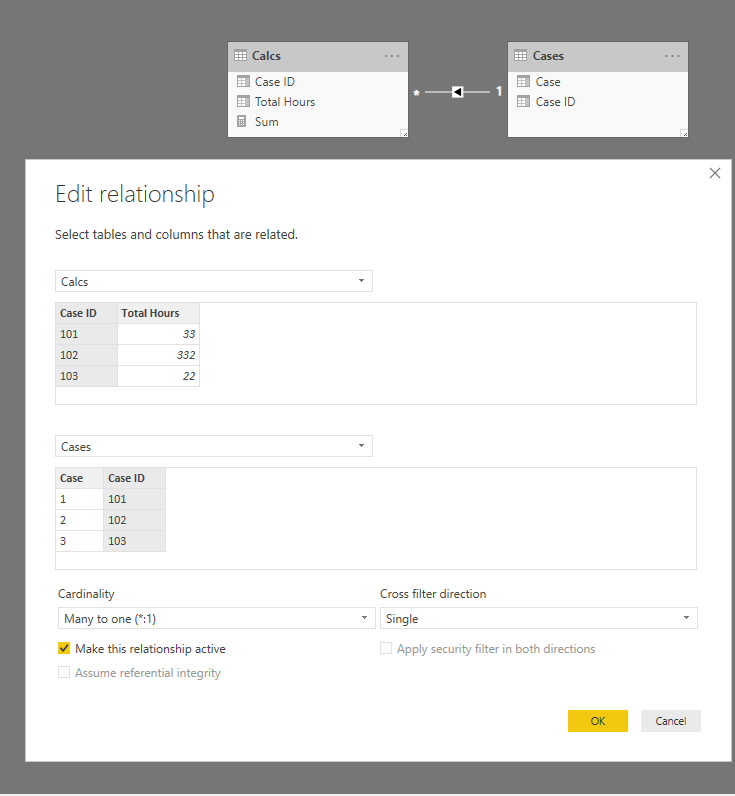The height and width of the screenshot is (796, 735).
Task: Click the Case value 2 cell
Action: pyautogui.click(x=80, y=520)
